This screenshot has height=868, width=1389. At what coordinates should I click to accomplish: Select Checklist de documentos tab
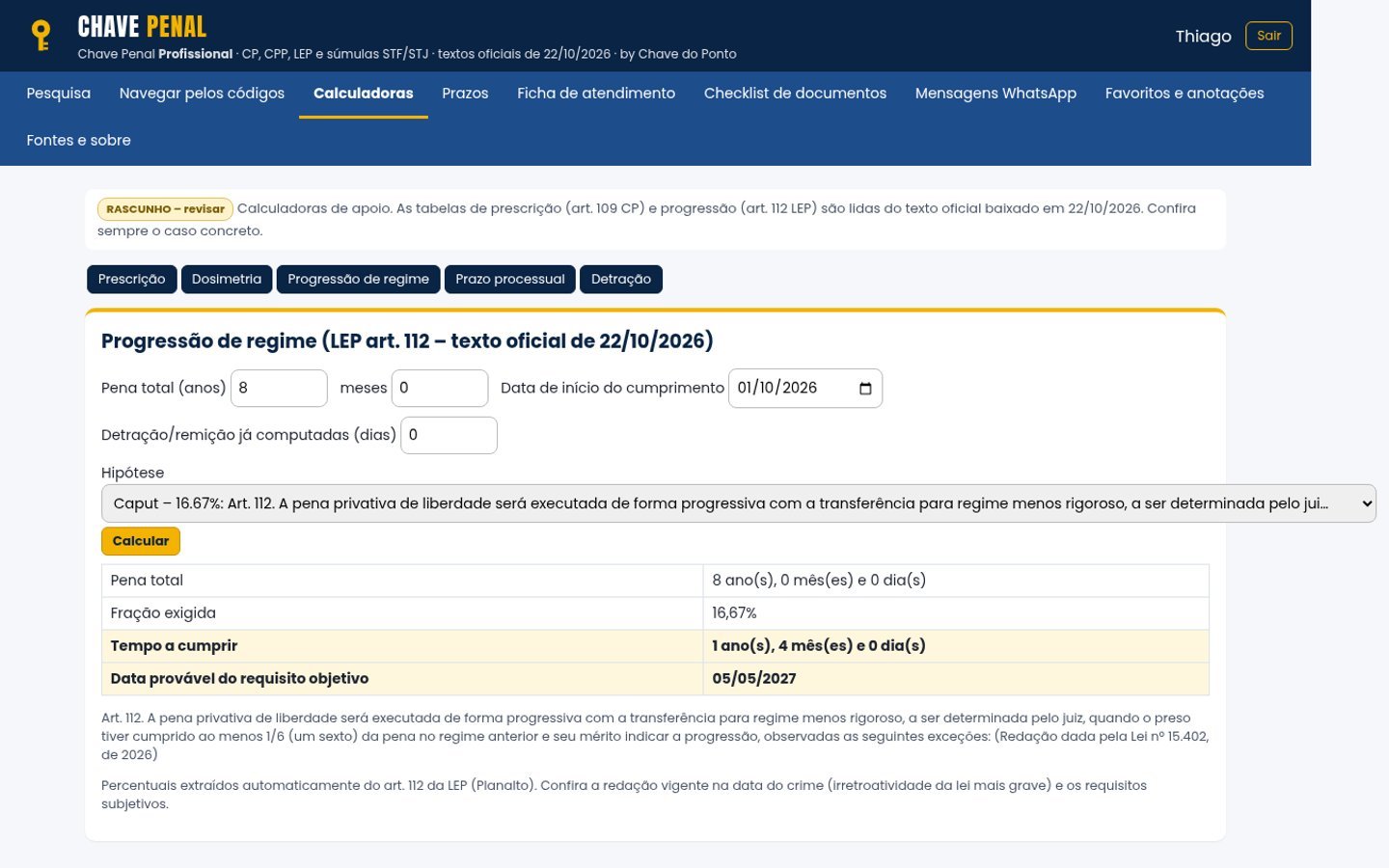pos(795,94)
